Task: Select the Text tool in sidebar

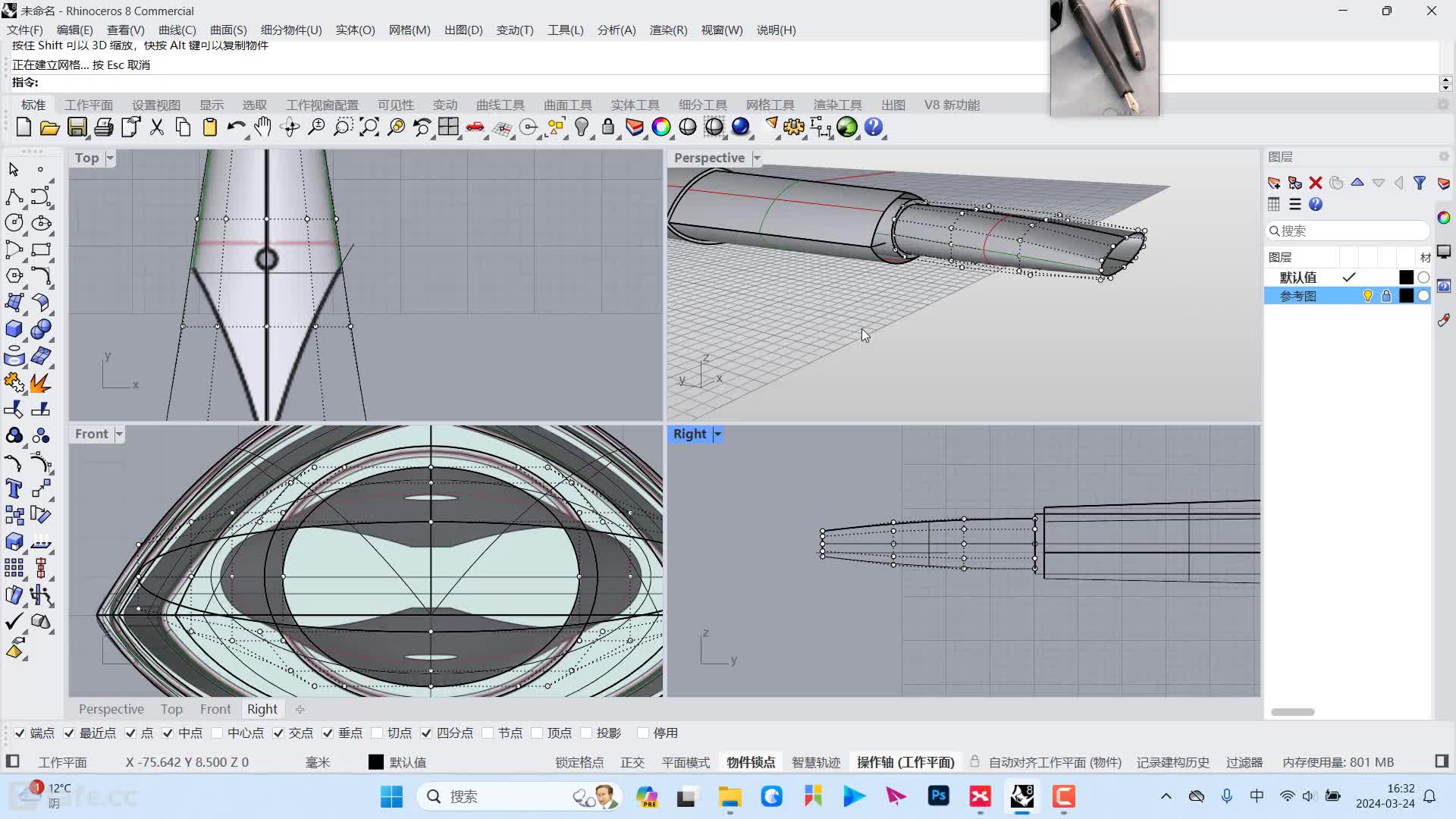Action: point(14,489)
